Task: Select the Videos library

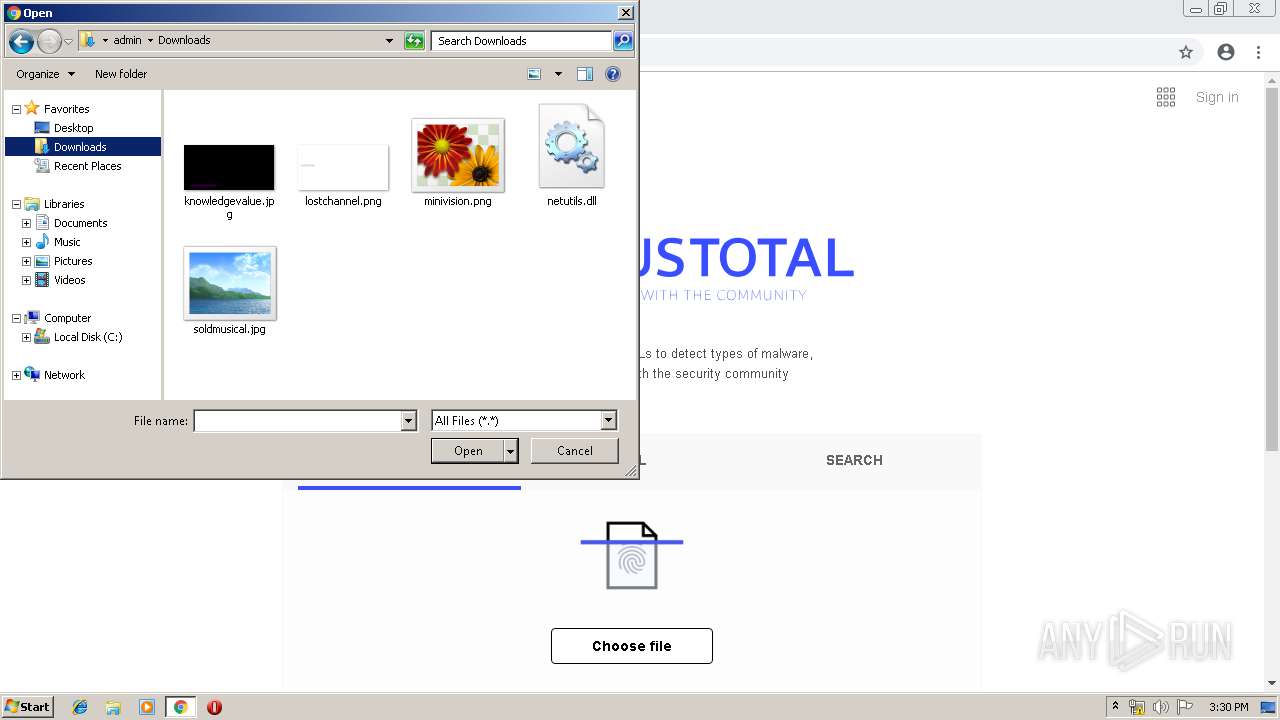Action: [x=69, y=280]
